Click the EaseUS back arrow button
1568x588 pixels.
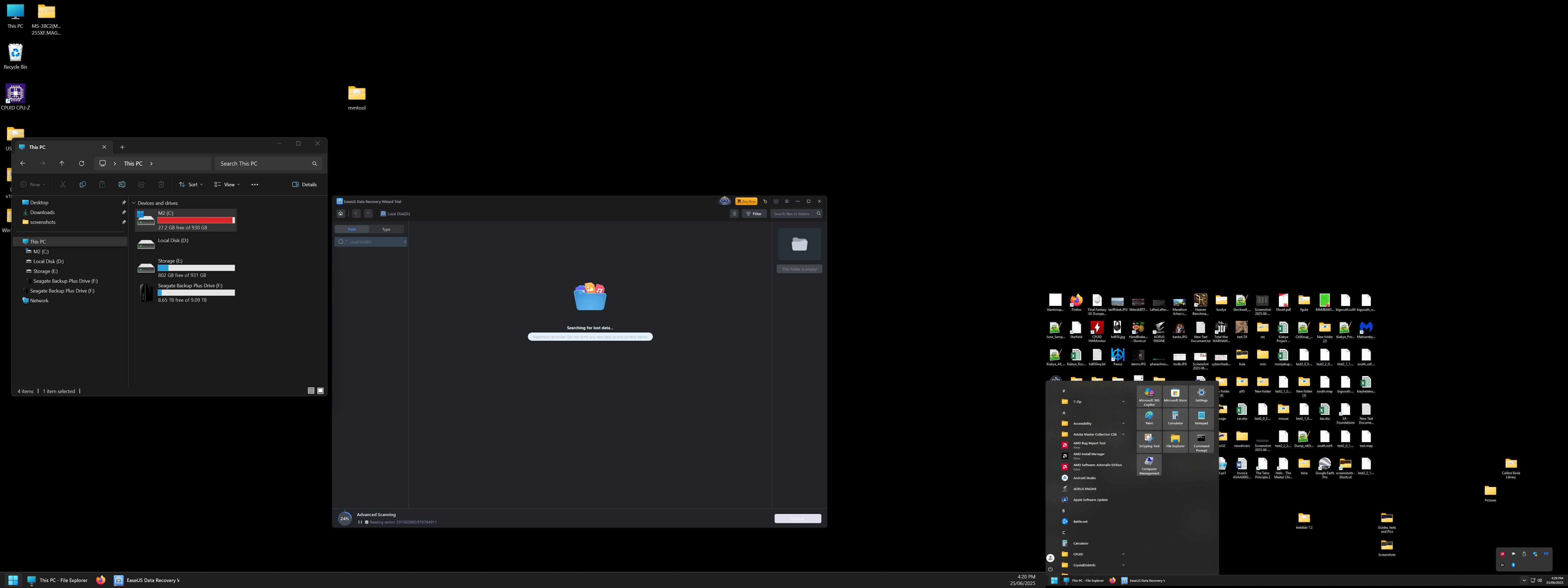pos(356,214)
